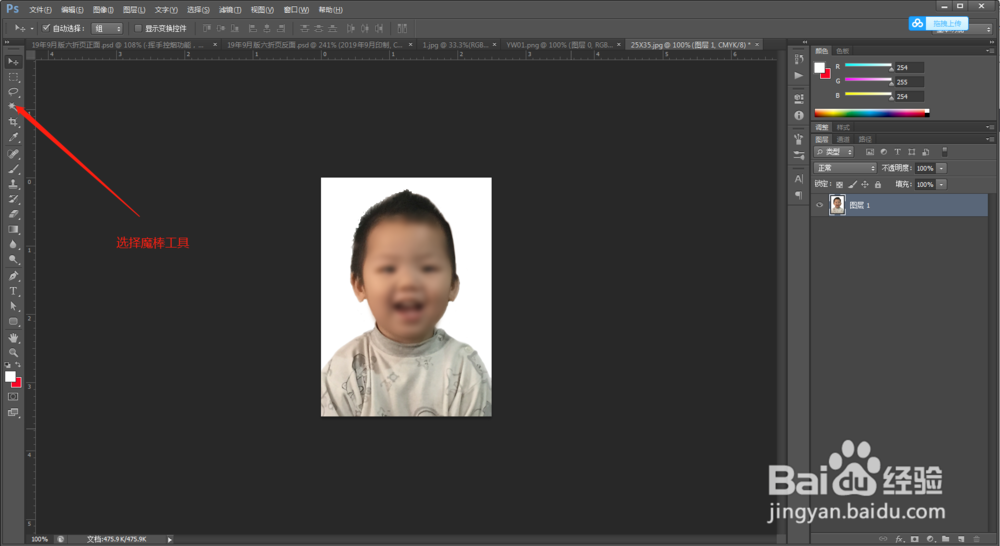
Task: Select the Clone Stamp tool
Action: click(x=13, y=184)
